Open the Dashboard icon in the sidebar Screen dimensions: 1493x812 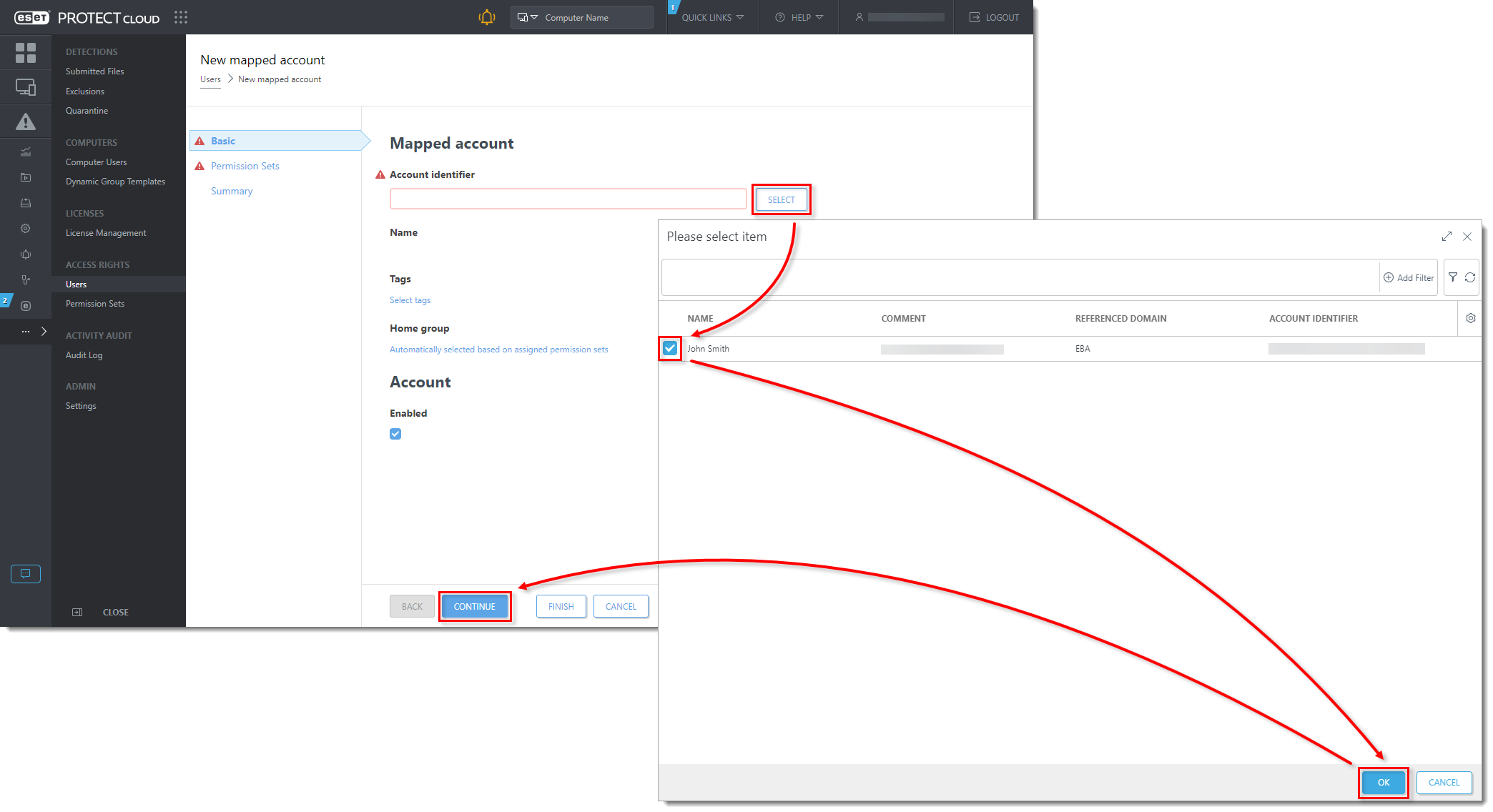(x=26, y=52)
